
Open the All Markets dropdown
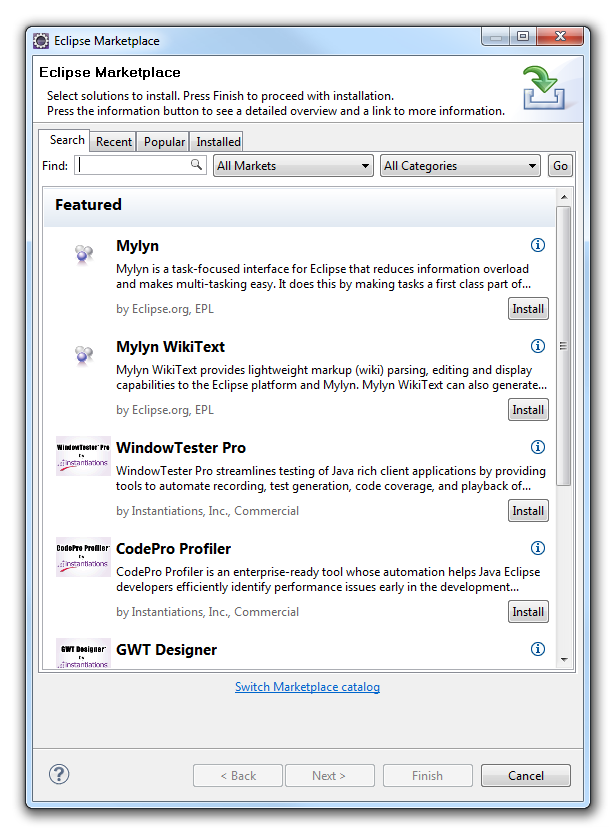coord(293,166)
